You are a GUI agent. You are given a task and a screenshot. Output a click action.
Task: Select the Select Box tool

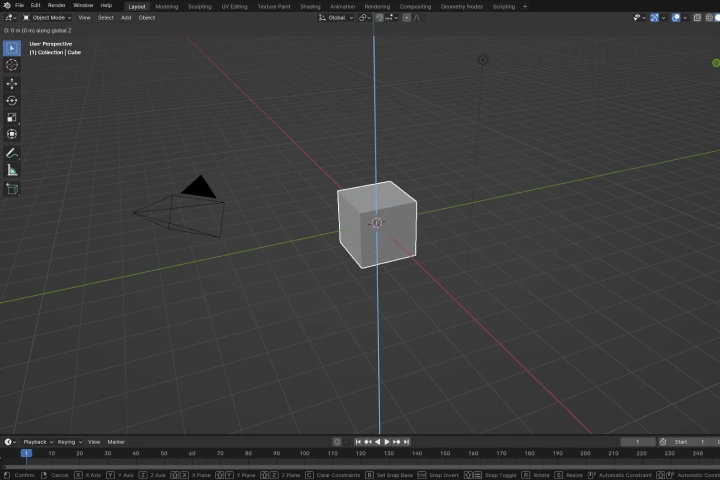click(12, 48)
